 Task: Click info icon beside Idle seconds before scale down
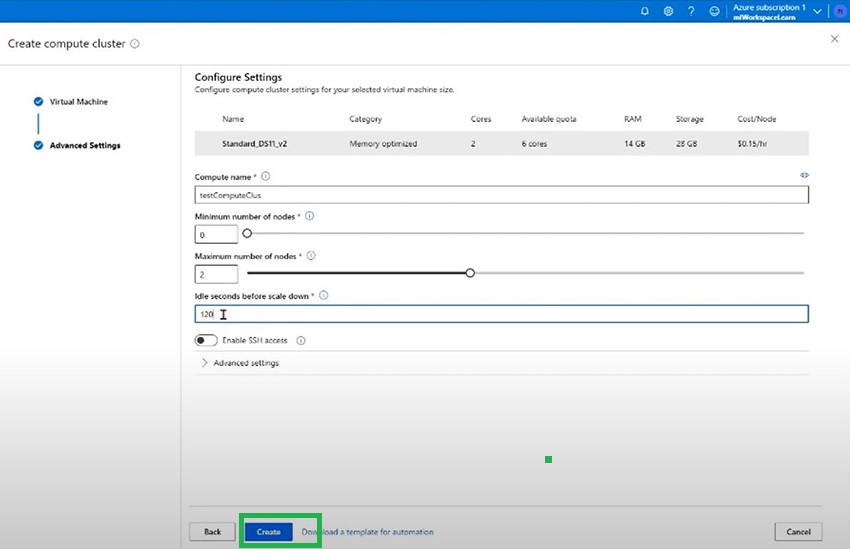point(323,296)
